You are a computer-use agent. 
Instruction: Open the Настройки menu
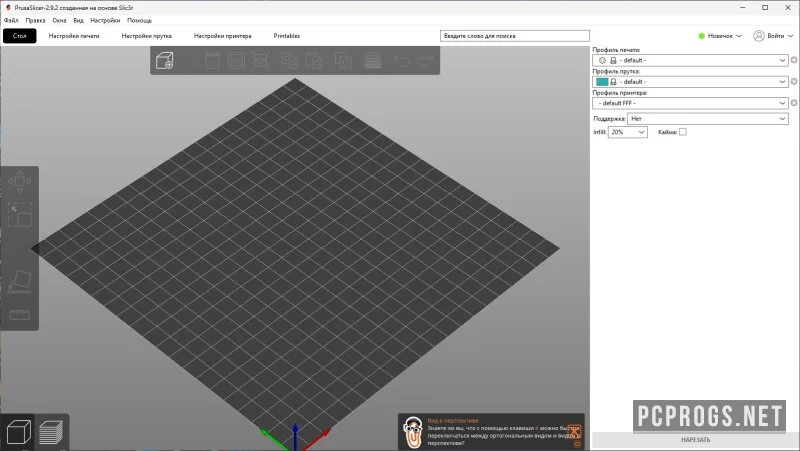coord(105,20)
